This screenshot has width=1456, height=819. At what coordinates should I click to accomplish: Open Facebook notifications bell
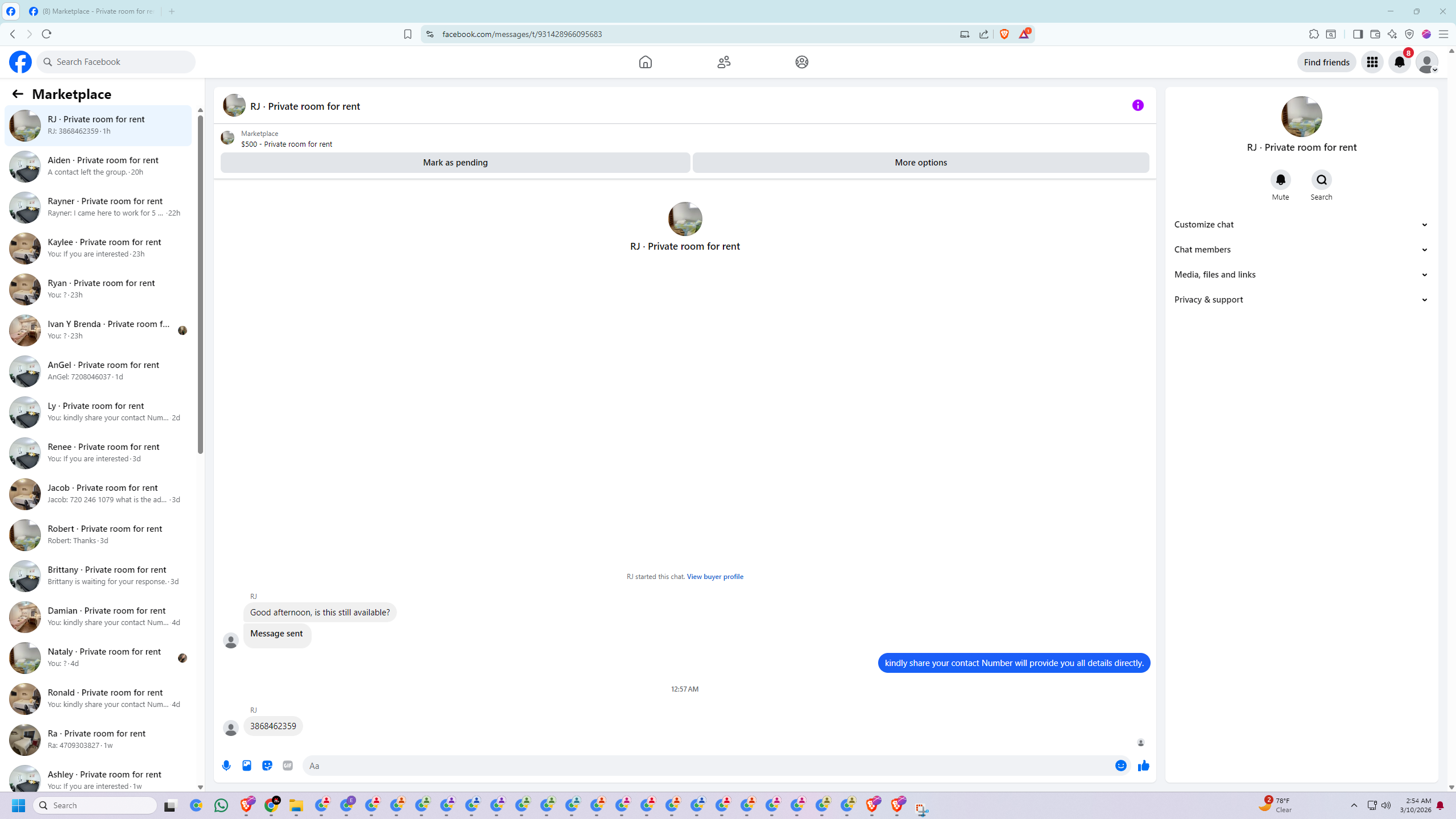point(1399,62)
